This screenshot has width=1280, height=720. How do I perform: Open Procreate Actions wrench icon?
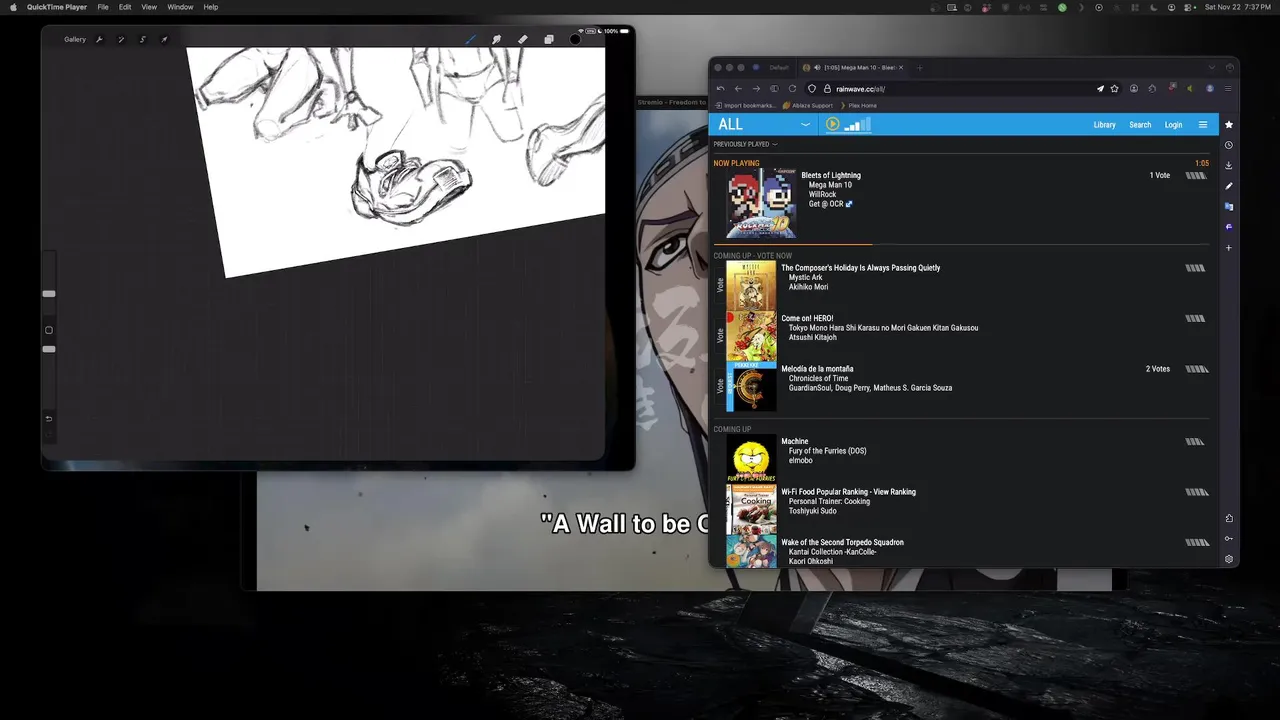point(99,40)
